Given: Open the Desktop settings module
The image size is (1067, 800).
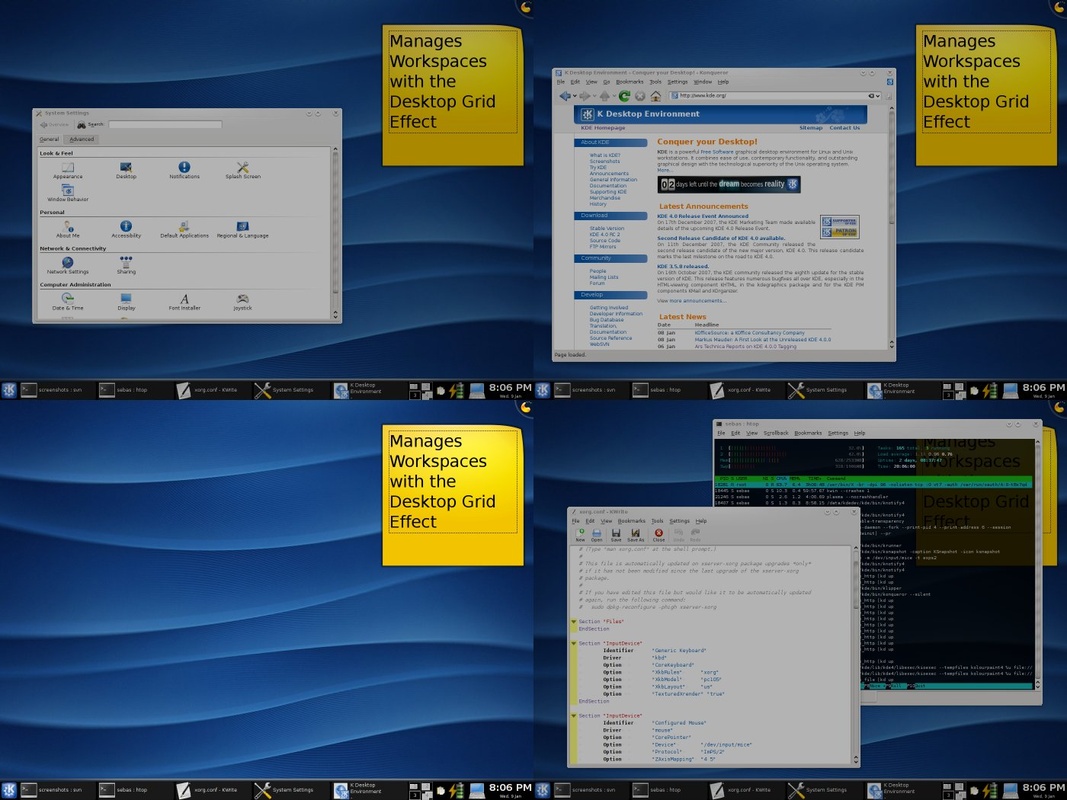Looking at the screenshot, I should pos(126,170).
